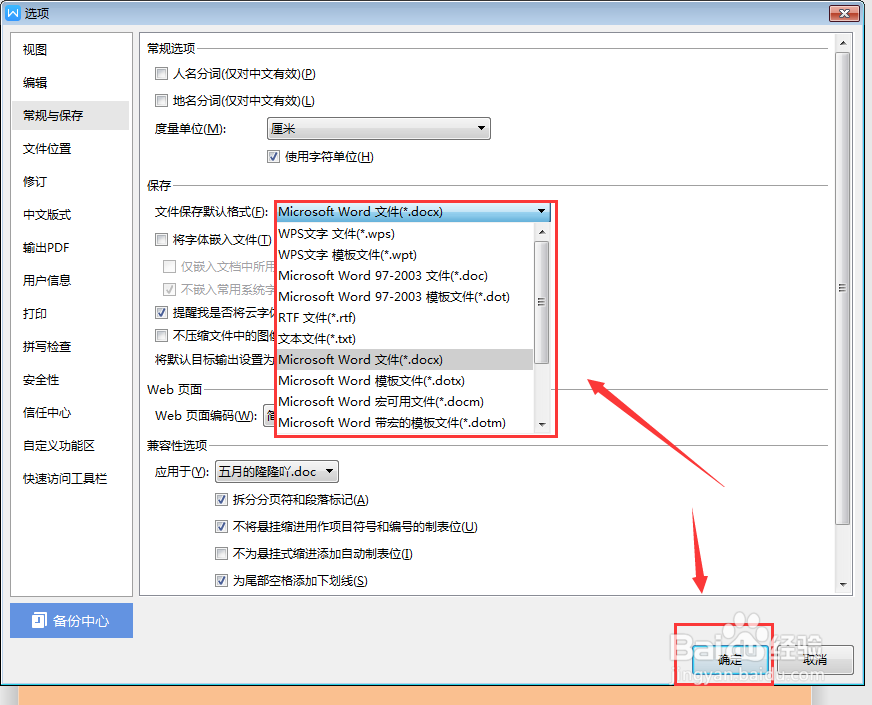Choose Microsoft Word 模板文件(*.dotx) format
The image size is (872, 705).
point(405,381)
